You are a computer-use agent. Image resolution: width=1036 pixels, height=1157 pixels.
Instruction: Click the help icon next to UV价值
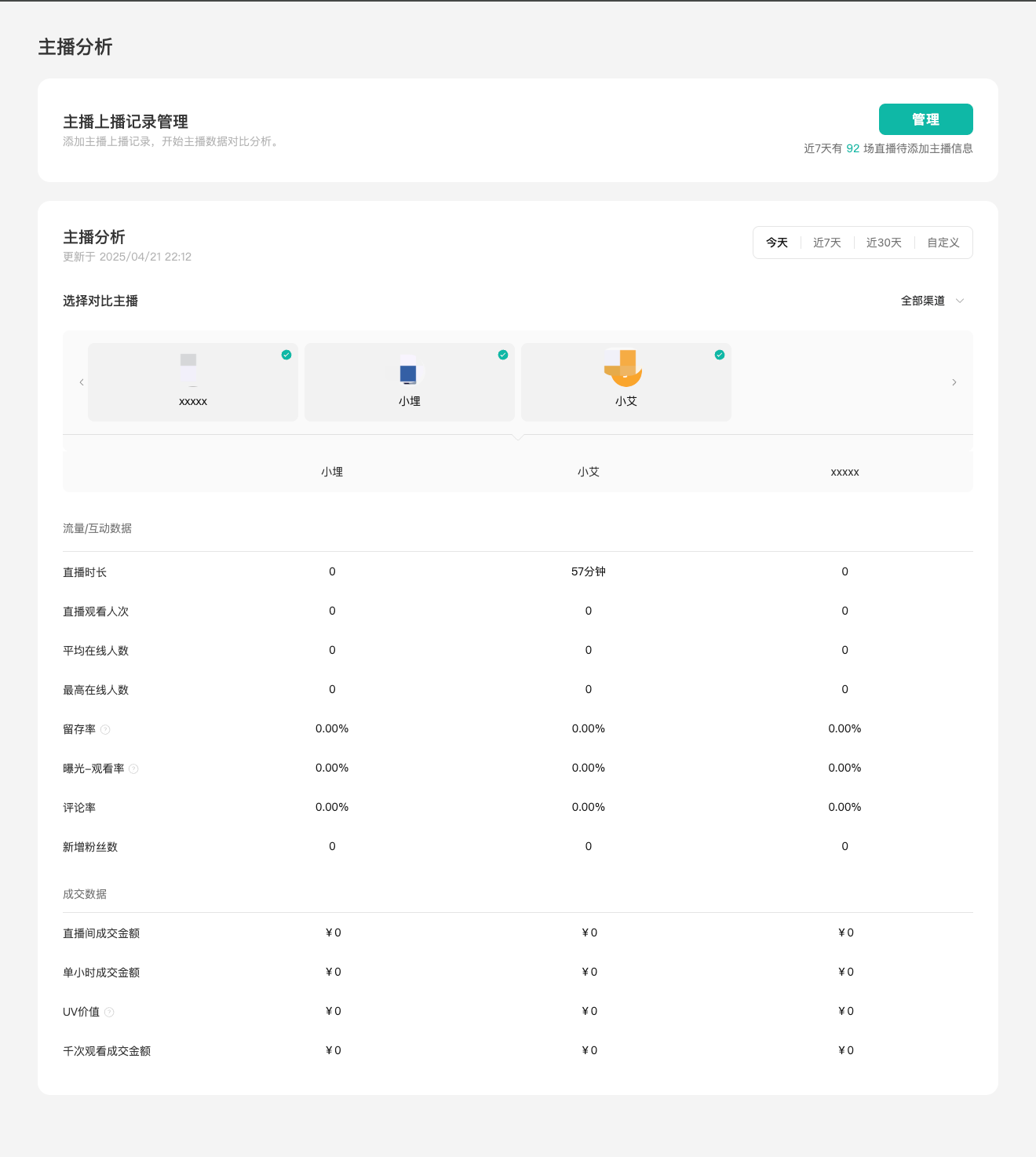[109, 1012]
